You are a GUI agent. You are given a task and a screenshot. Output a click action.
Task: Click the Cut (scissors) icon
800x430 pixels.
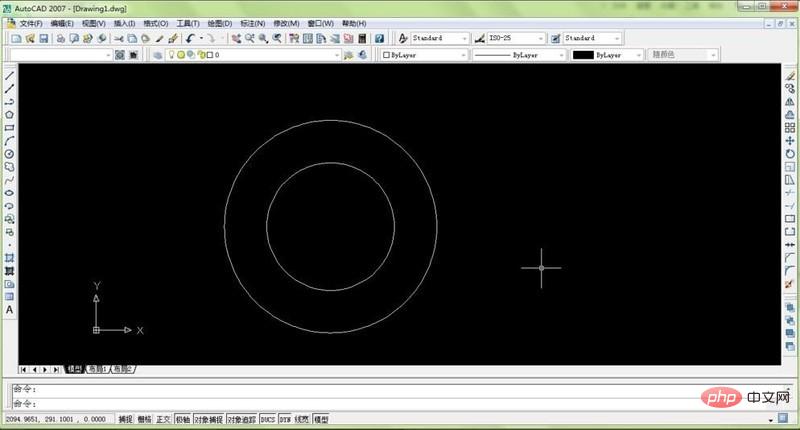[x=118, y=38]
